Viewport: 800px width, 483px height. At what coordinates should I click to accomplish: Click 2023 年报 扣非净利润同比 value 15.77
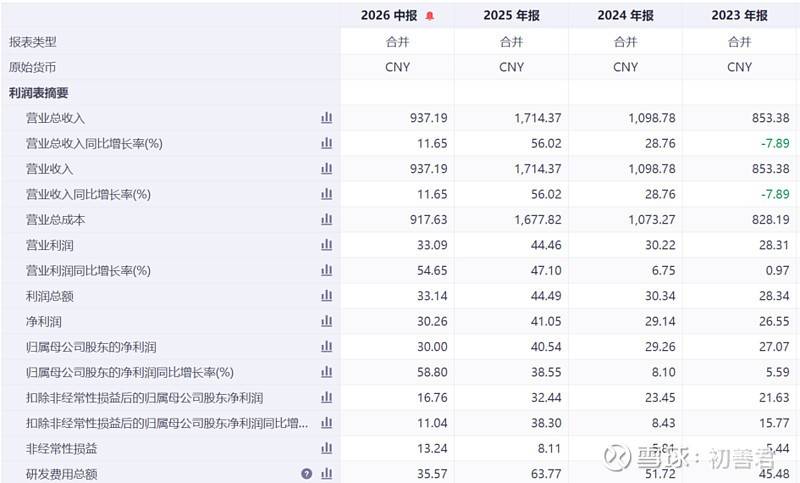774,423
